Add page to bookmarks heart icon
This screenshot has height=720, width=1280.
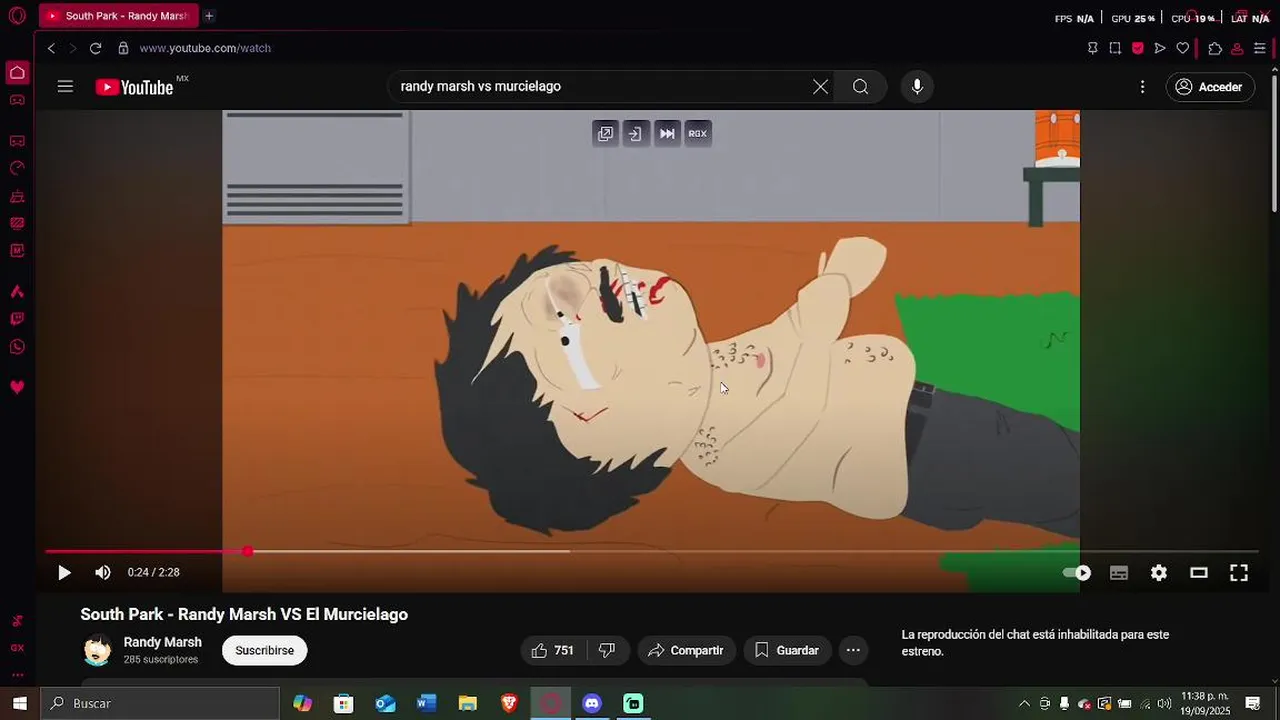1183,48
